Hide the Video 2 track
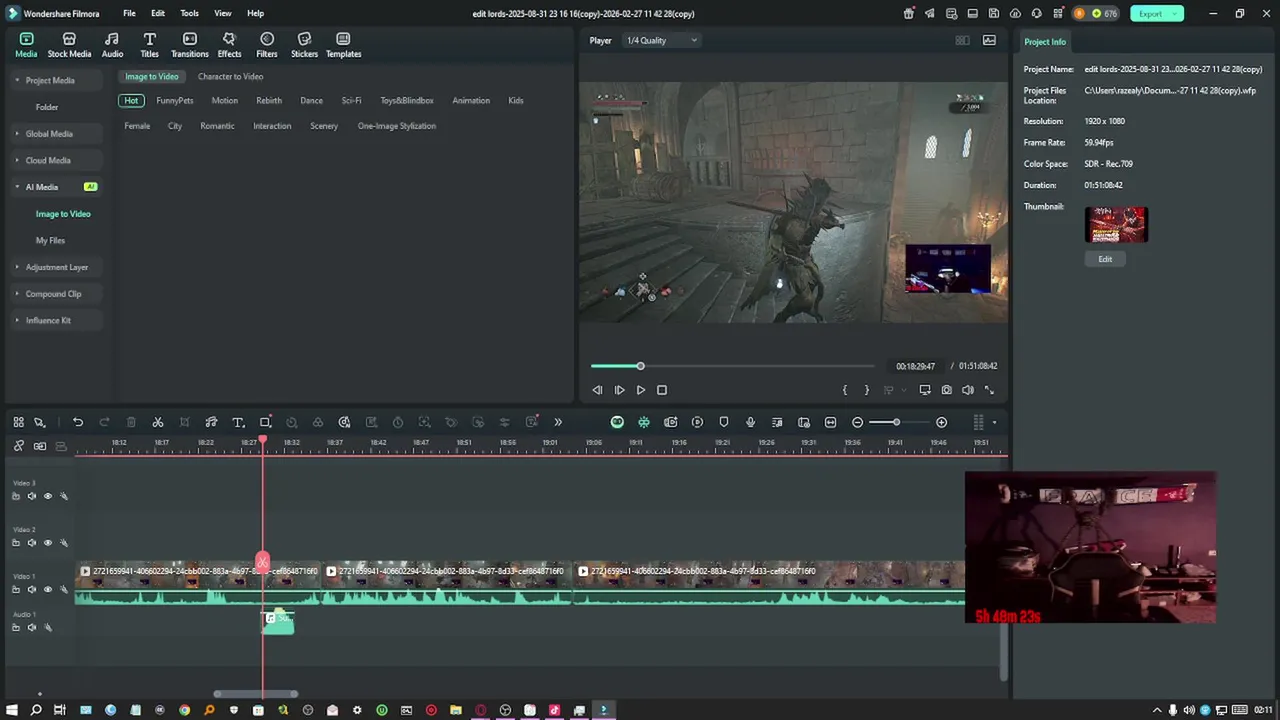The height and width of the screenshot is (720, 1280). tap(47, 543)
